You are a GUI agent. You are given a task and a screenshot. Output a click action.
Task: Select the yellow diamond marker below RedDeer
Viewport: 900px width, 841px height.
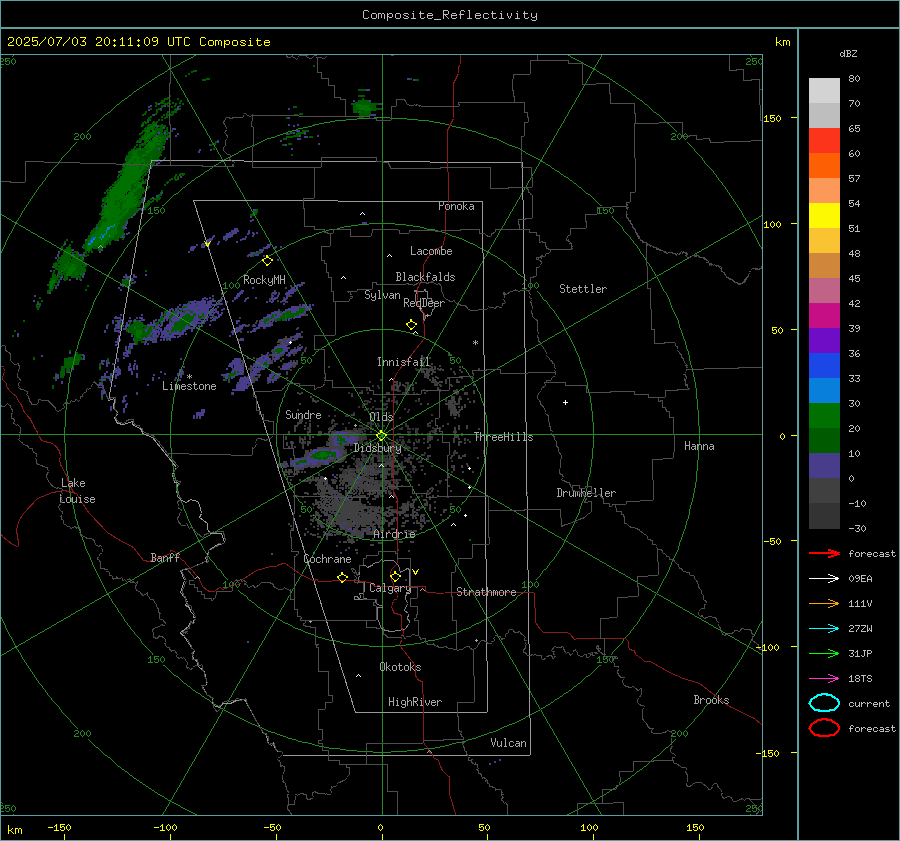pyautogui.click(x=411, y=325)
